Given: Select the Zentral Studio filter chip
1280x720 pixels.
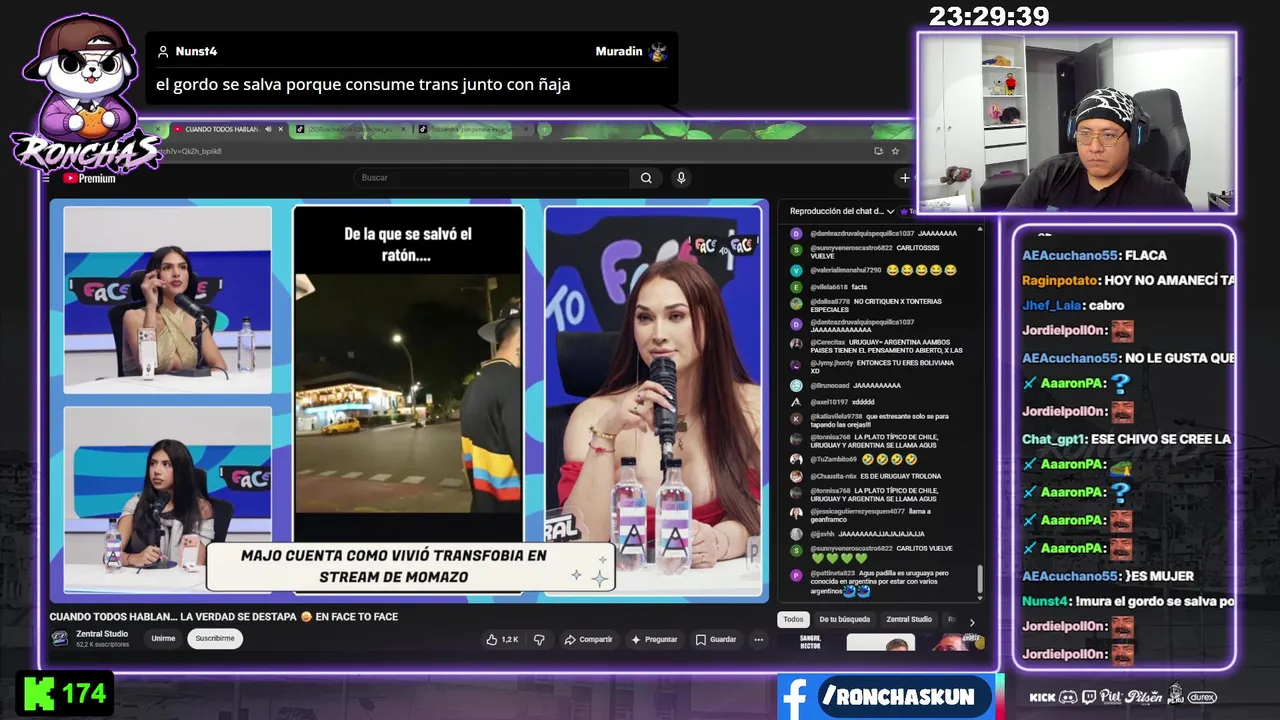Looking at the screenshot, I should pos(909,619).
